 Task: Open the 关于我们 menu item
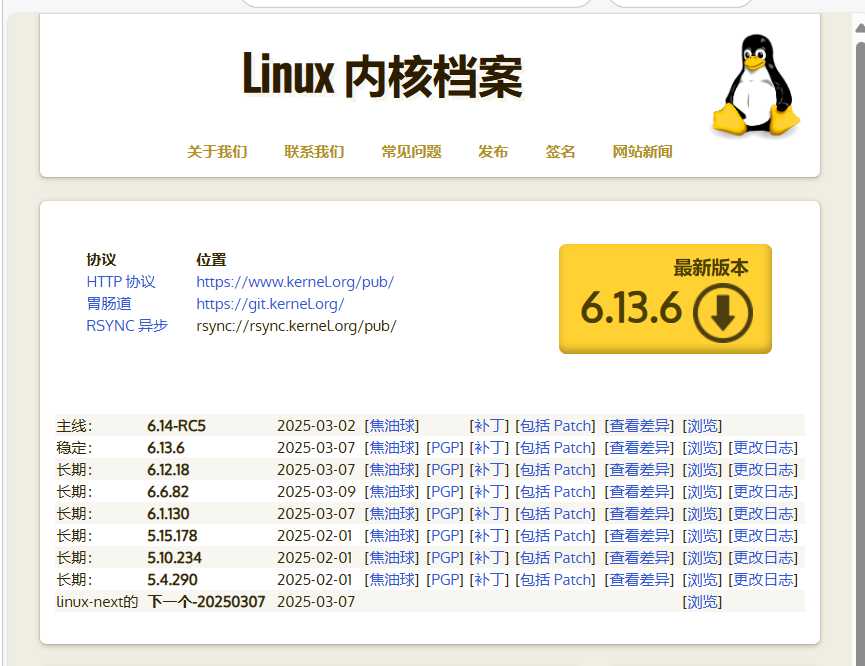tap(217, 152)
